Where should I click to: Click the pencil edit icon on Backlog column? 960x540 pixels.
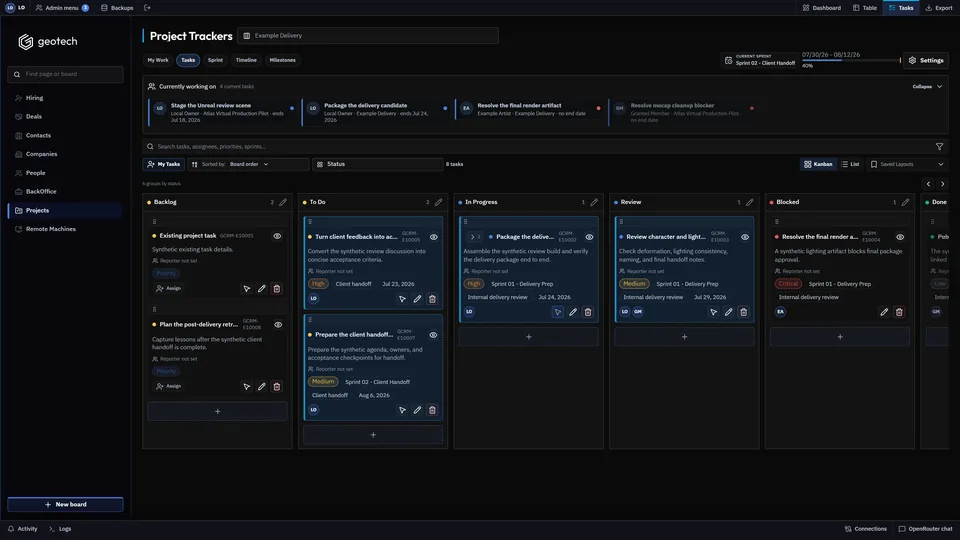click(x=283, y=202)
